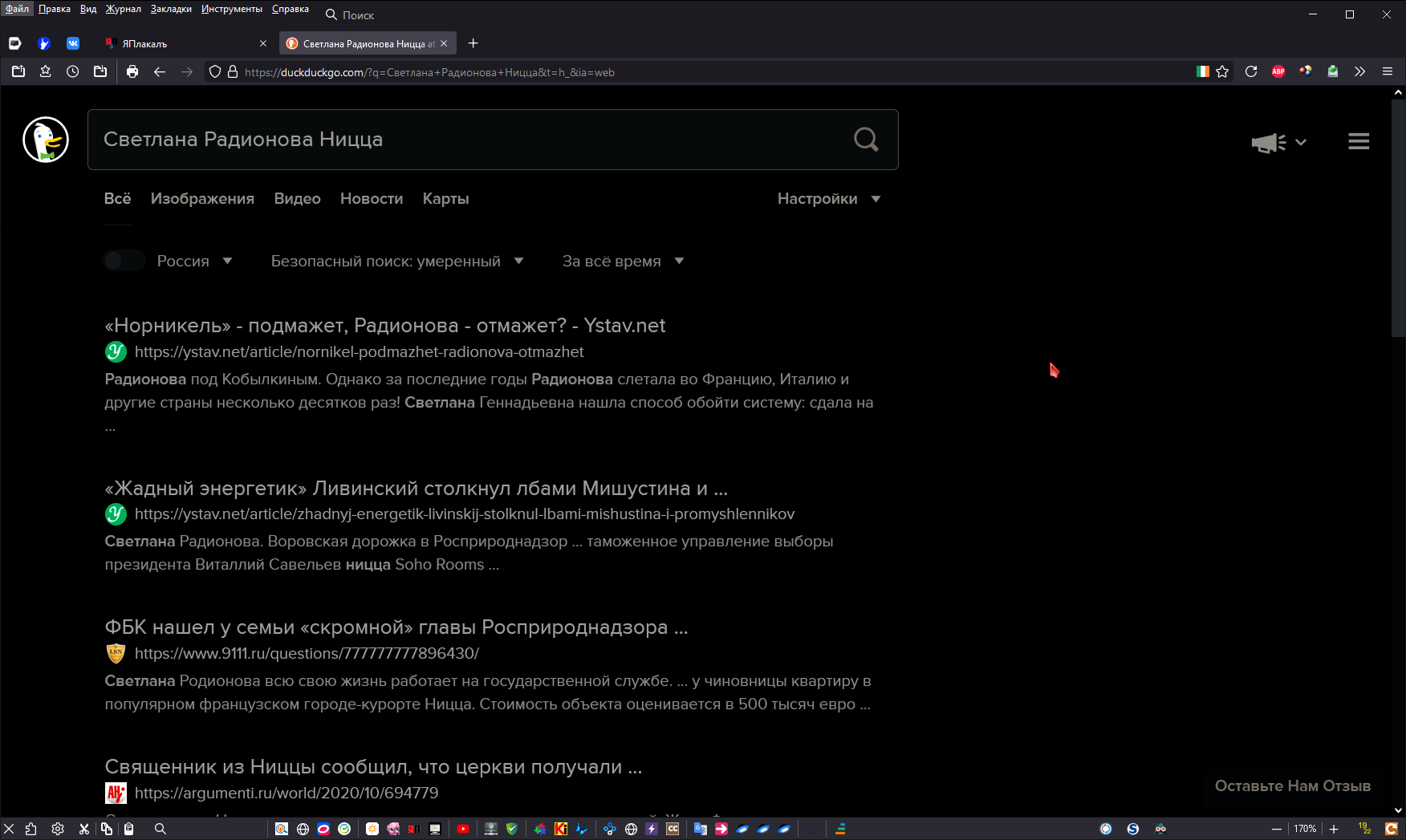Open the Инструменты menu
This screenshot has height=840, width=1406.
[x=232, y=9]
